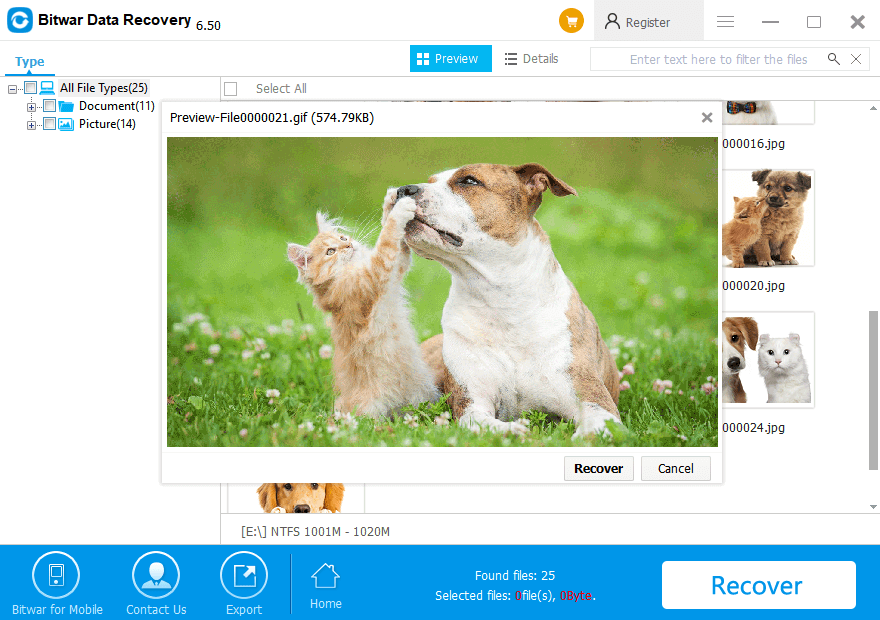Click the 000016.jpg file name

tap(753, 144)
